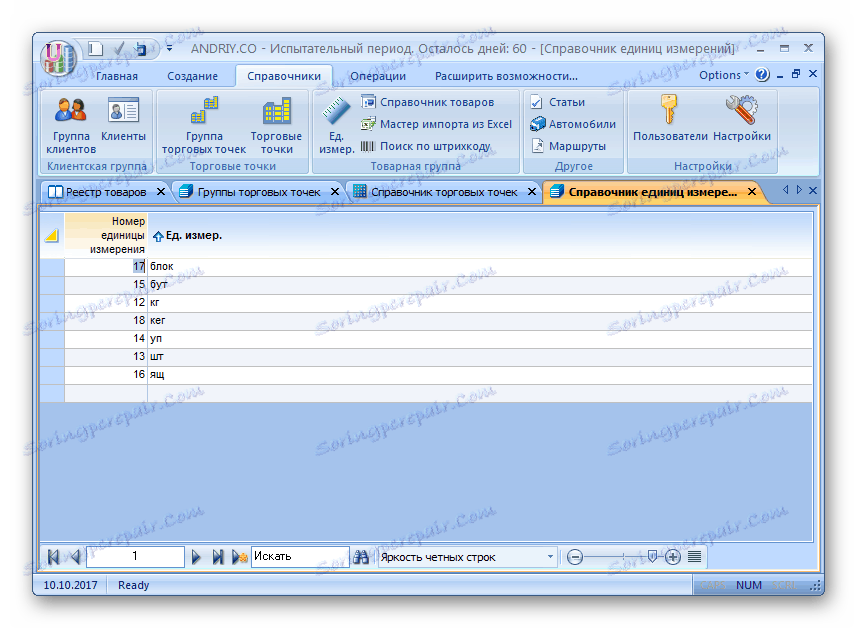Click the plus button increasing brightness
Screen dimensions: 857x628
pos(673,557)
